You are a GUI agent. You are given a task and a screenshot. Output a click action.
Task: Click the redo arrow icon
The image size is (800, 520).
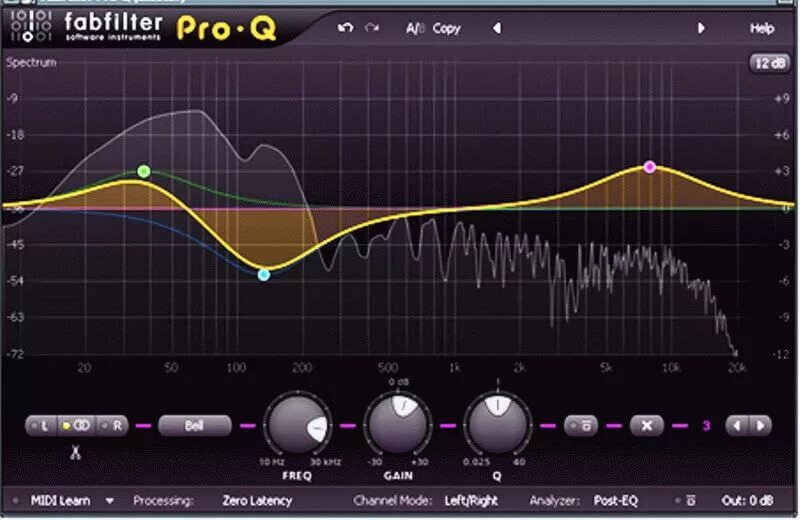coord(372,28)
